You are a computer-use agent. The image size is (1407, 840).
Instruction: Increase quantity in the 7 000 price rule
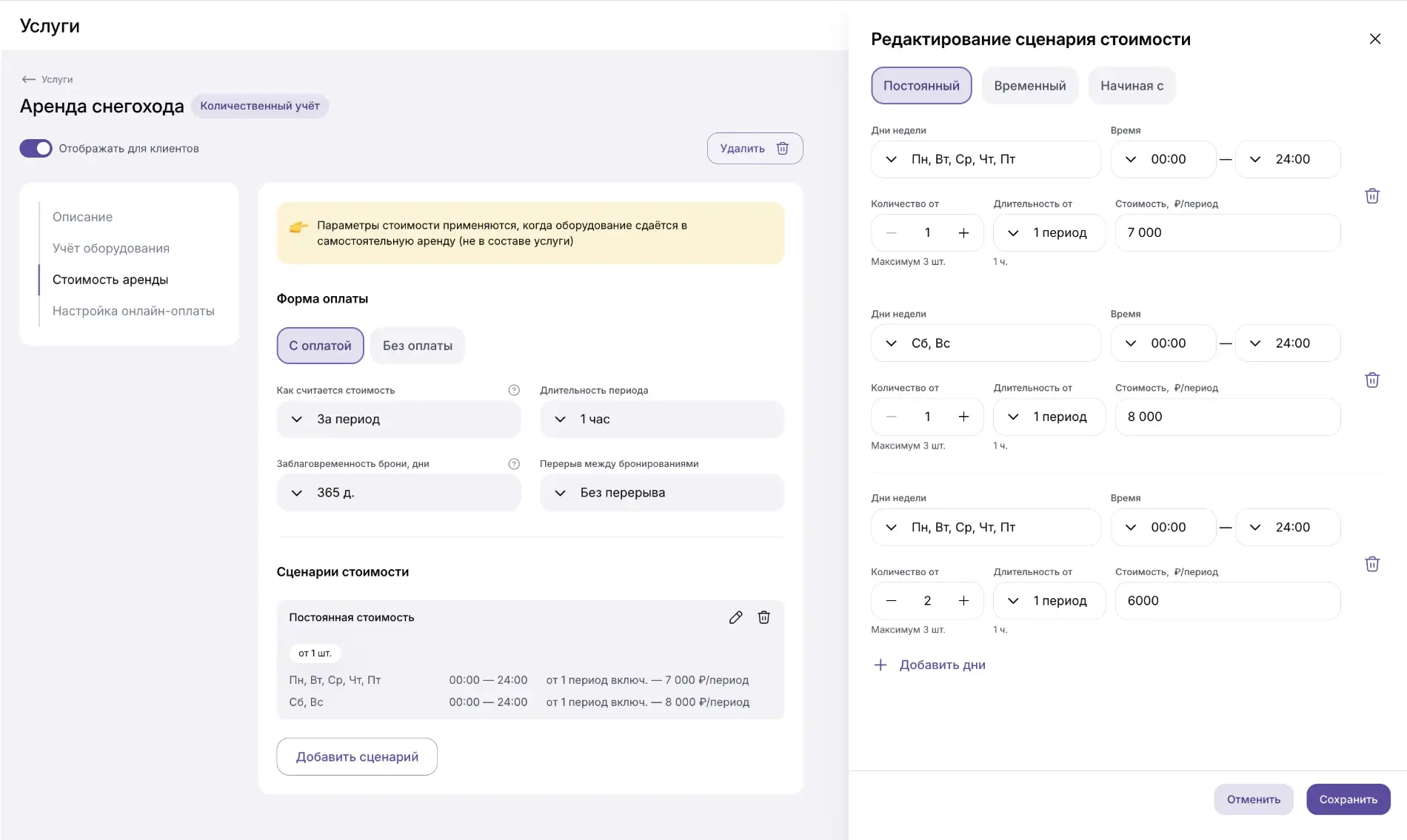point(963,233)
